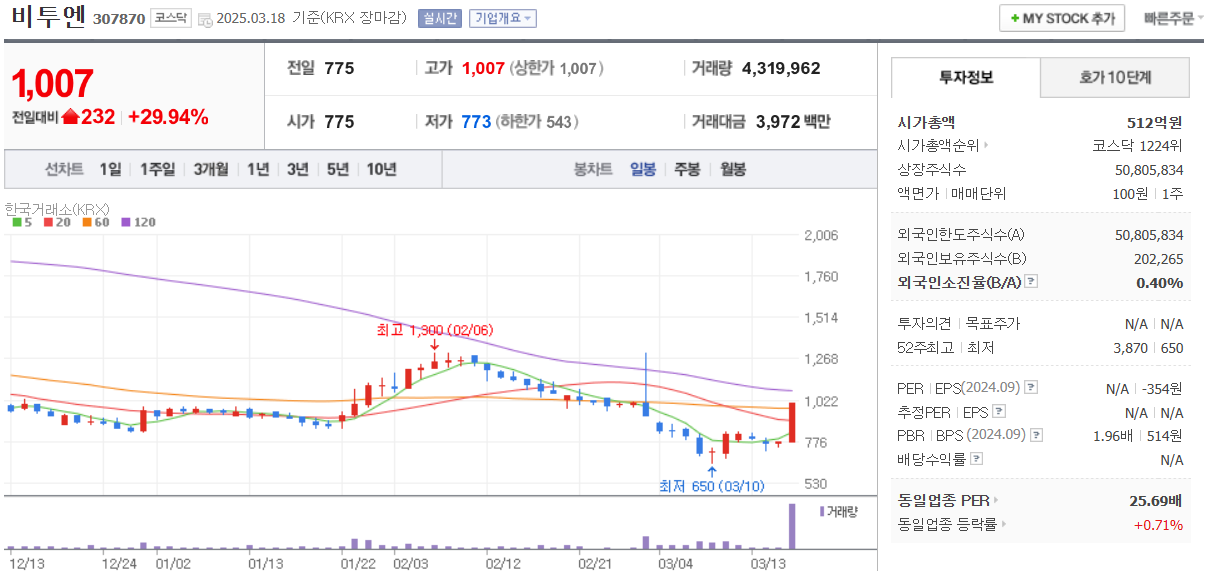Open help icon next to 추정PER EPS
This screenshot has height=571, width=1208.
pyautogui.click(x=999, y=411)
